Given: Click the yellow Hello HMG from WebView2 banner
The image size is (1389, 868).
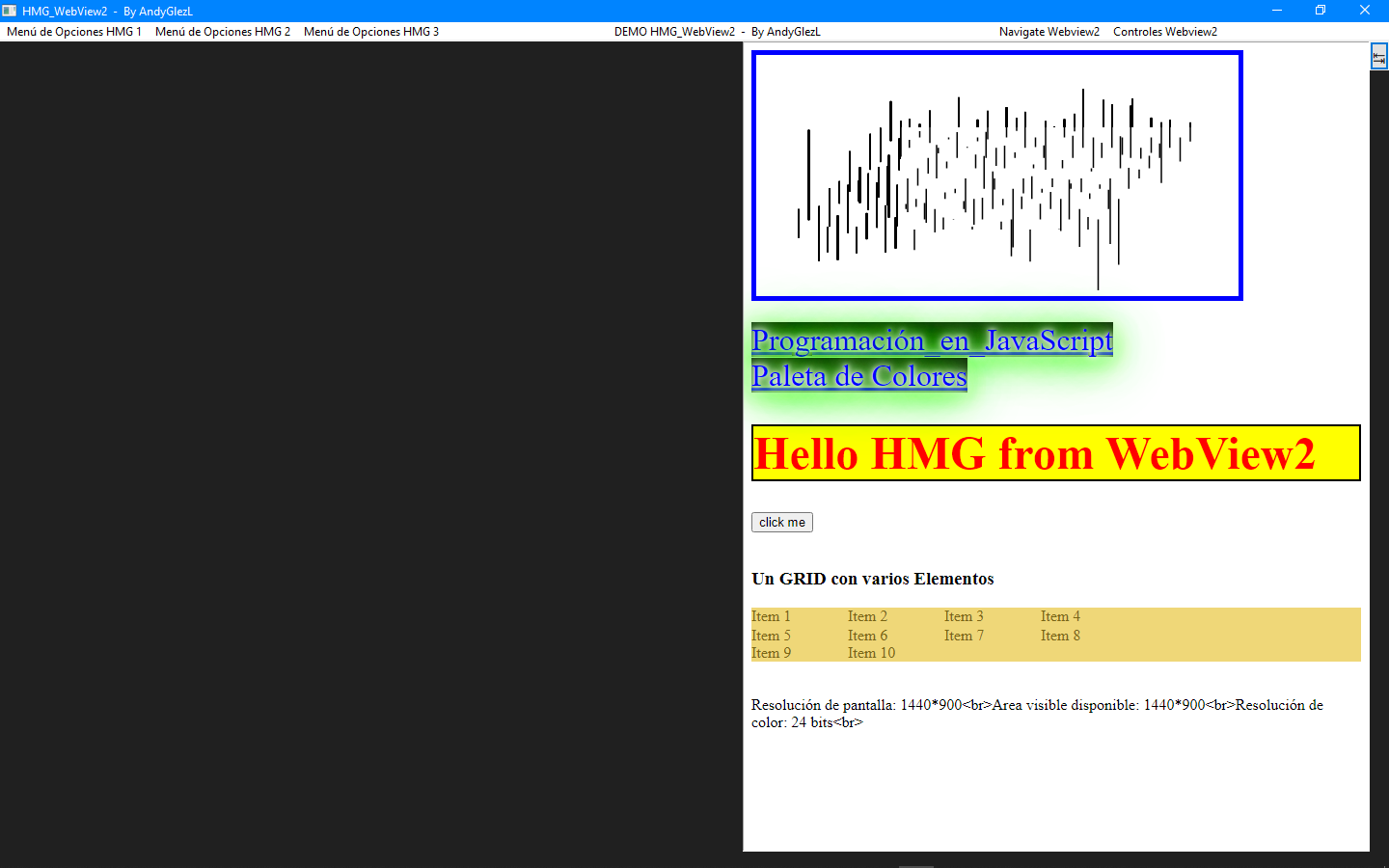Looking at the screenshot, I should (x=1055, y=453).
